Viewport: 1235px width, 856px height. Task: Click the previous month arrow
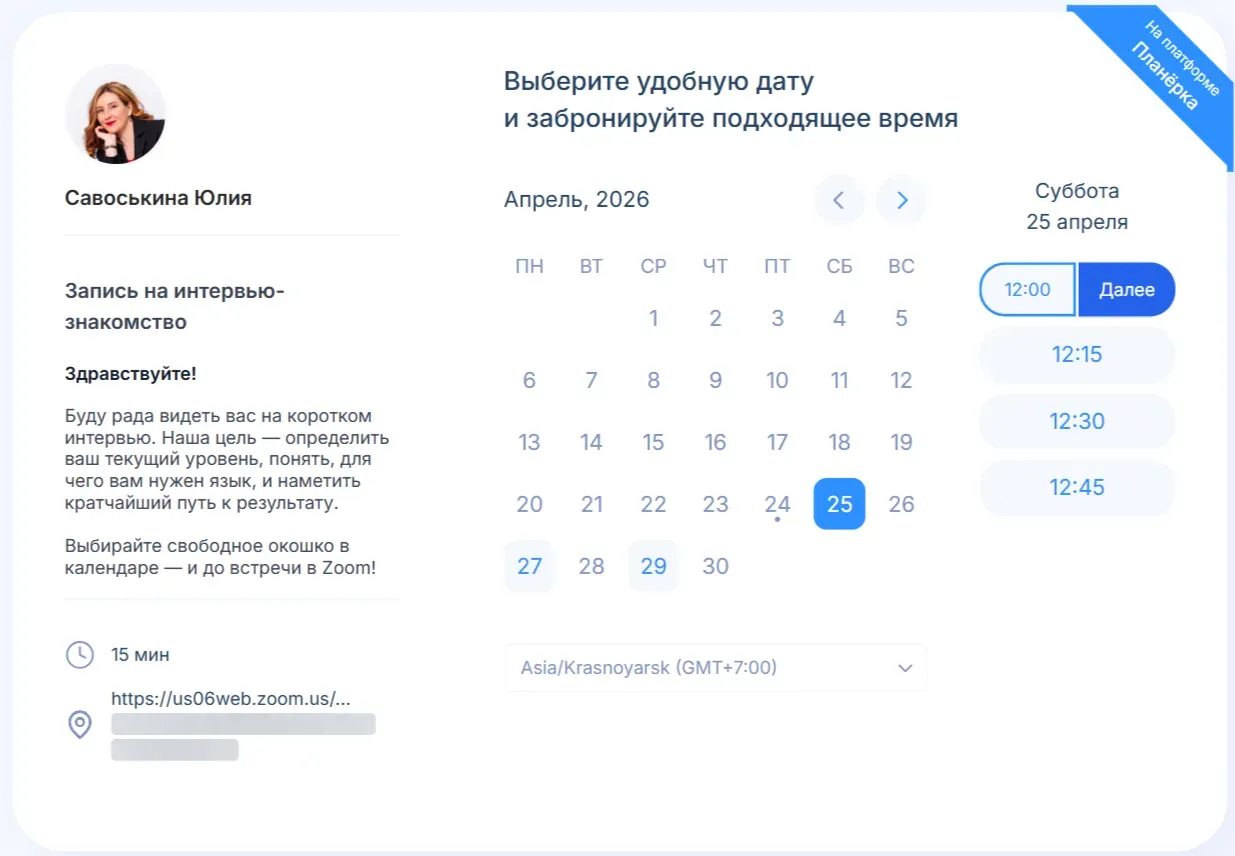[x=839, y=200]
